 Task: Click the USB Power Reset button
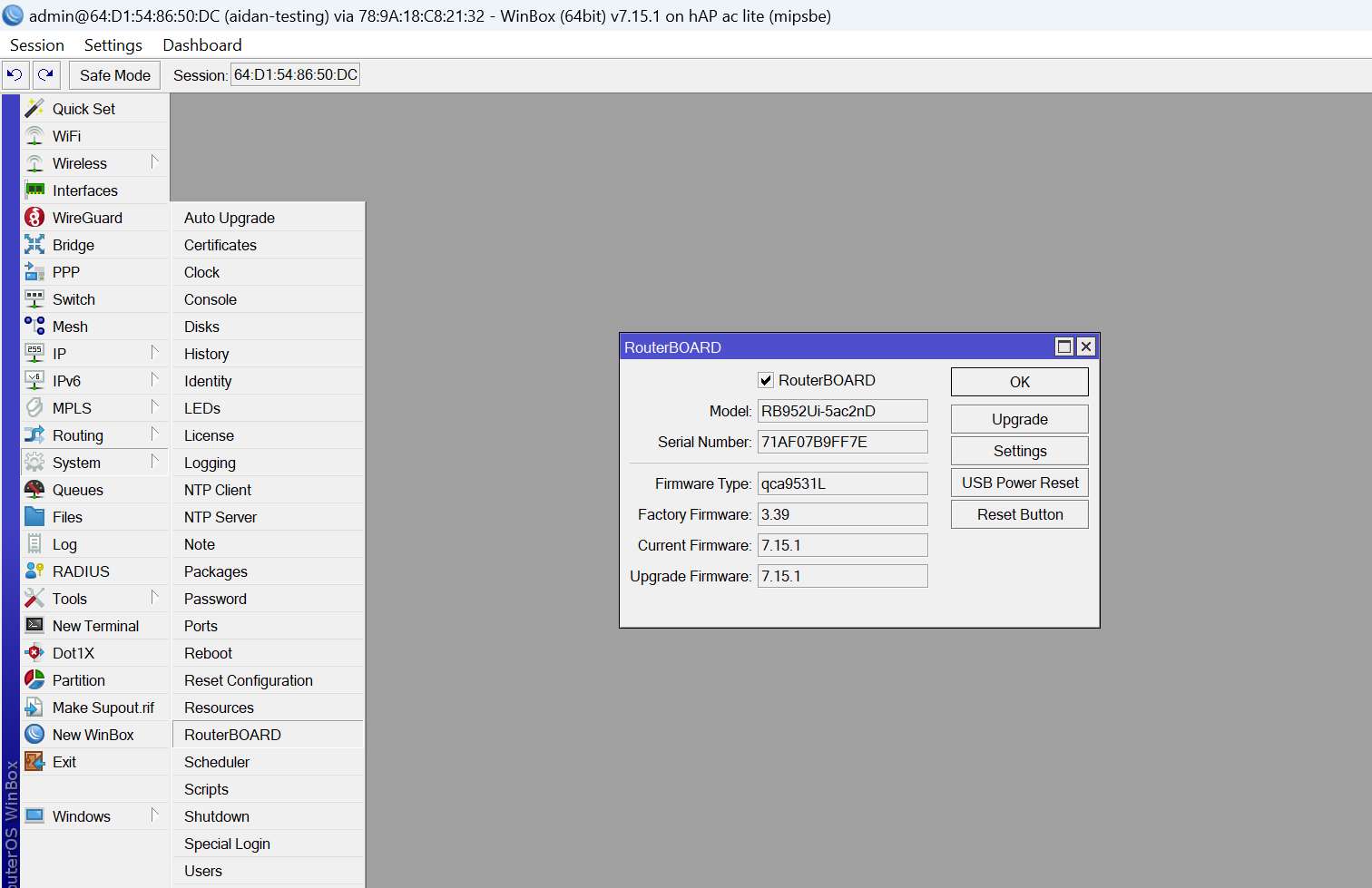click(1020, 483)
